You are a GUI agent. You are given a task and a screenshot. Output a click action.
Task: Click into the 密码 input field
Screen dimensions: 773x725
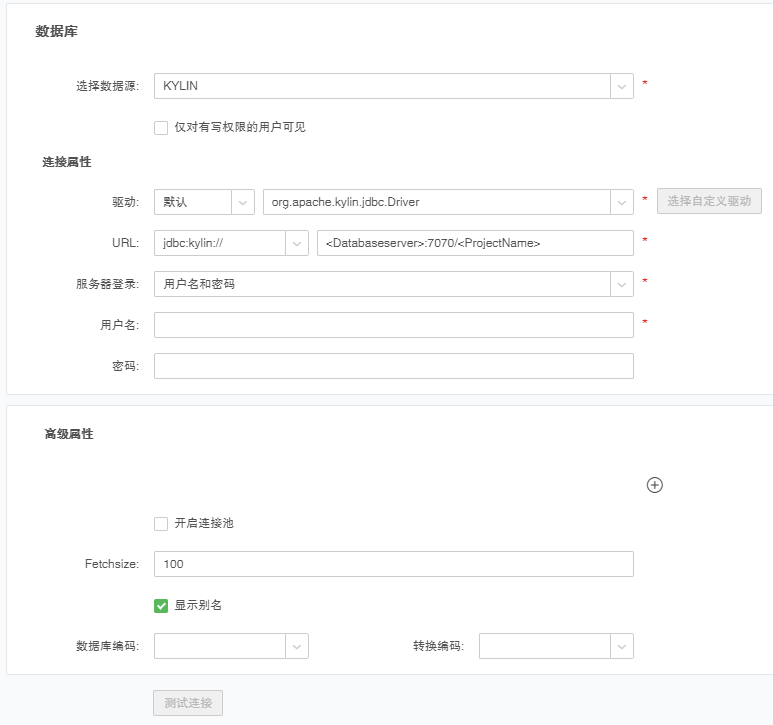(x=393, y=366)
